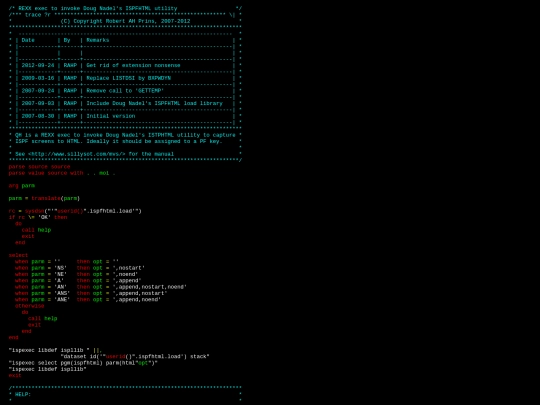Click the 'Remarks' column header
Screen dimensions: 540x405
[x=98, y=40]
